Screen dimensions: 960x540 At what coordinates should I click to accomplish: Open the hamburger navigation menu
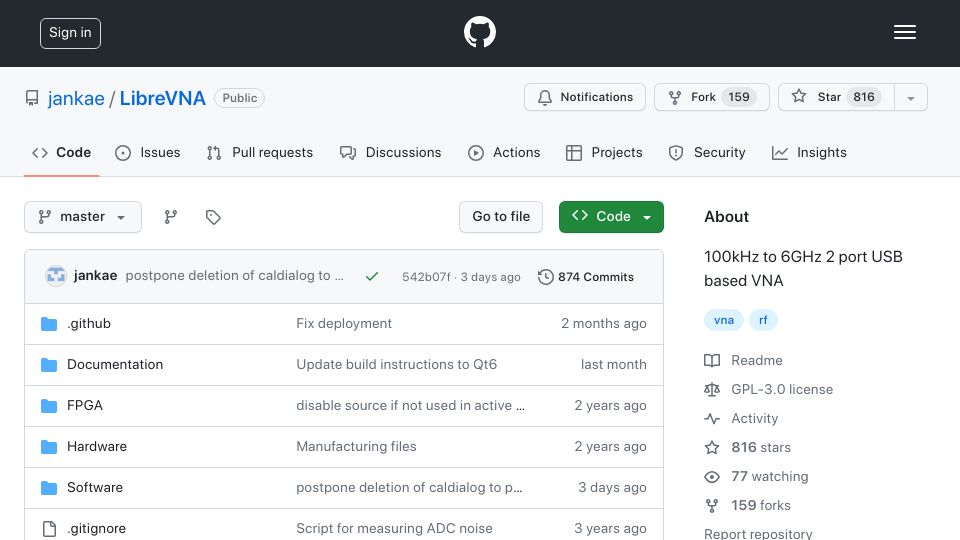point(904,32)
